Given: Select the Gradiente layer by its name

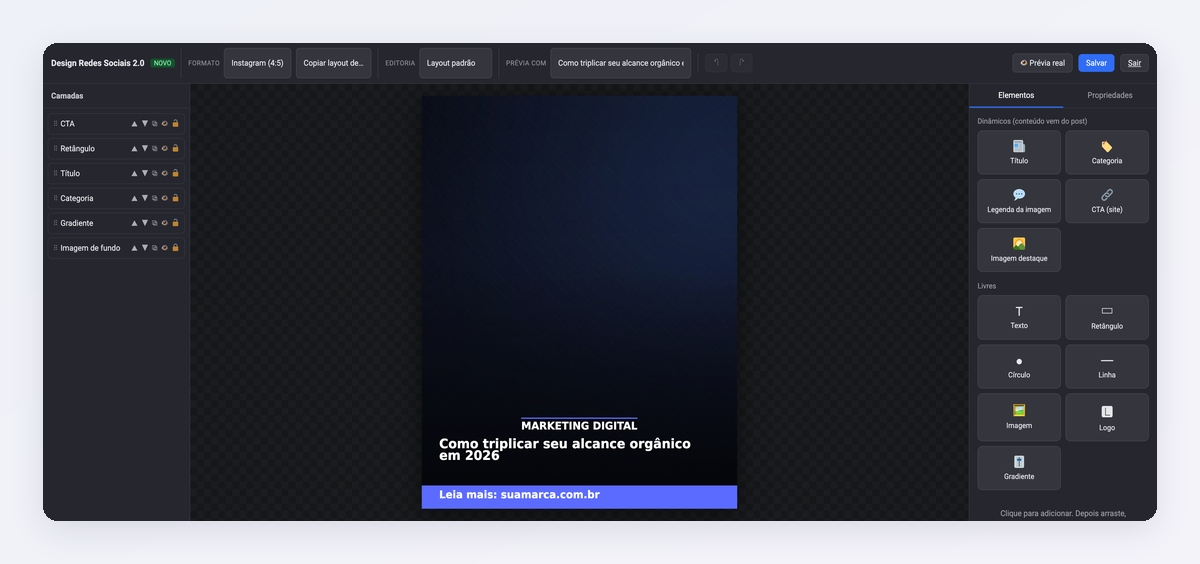Looking at the screenshot, I should pyautogui.click(x=77, y=223).
